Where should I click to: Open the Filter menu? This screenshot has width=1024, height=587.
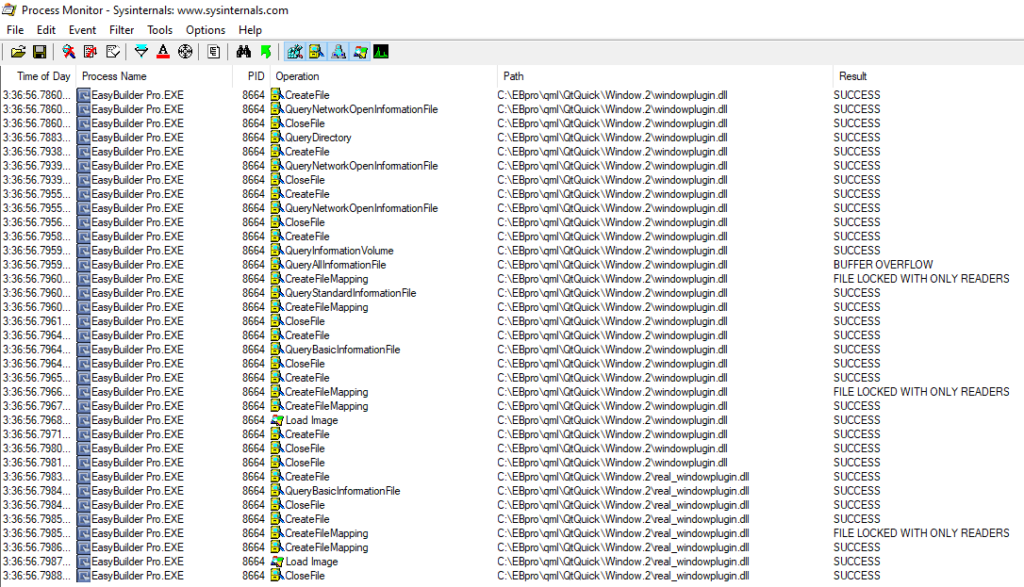pyautogui.click(x=121, y=30)
